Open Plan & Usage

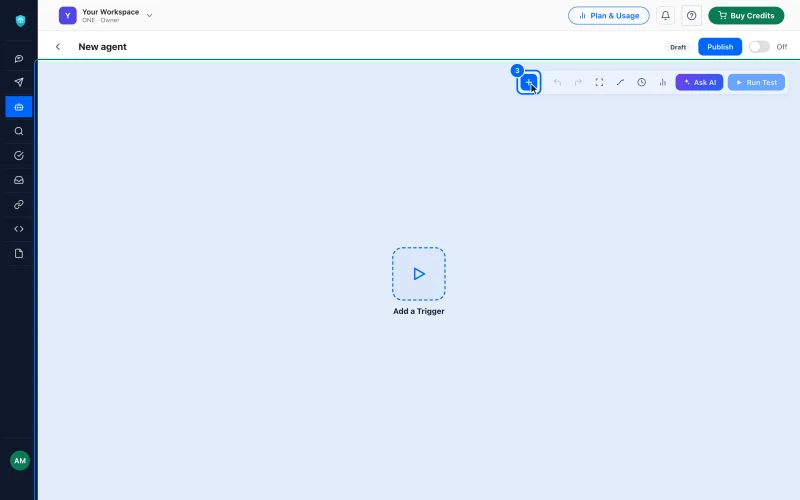[609, 15]
